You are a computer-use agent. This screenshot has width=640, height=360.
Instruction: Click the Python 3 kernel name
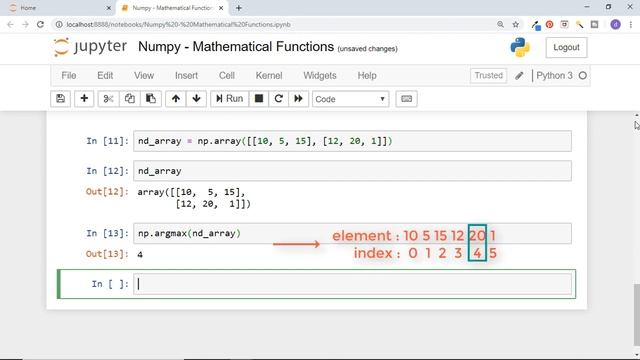554,76
